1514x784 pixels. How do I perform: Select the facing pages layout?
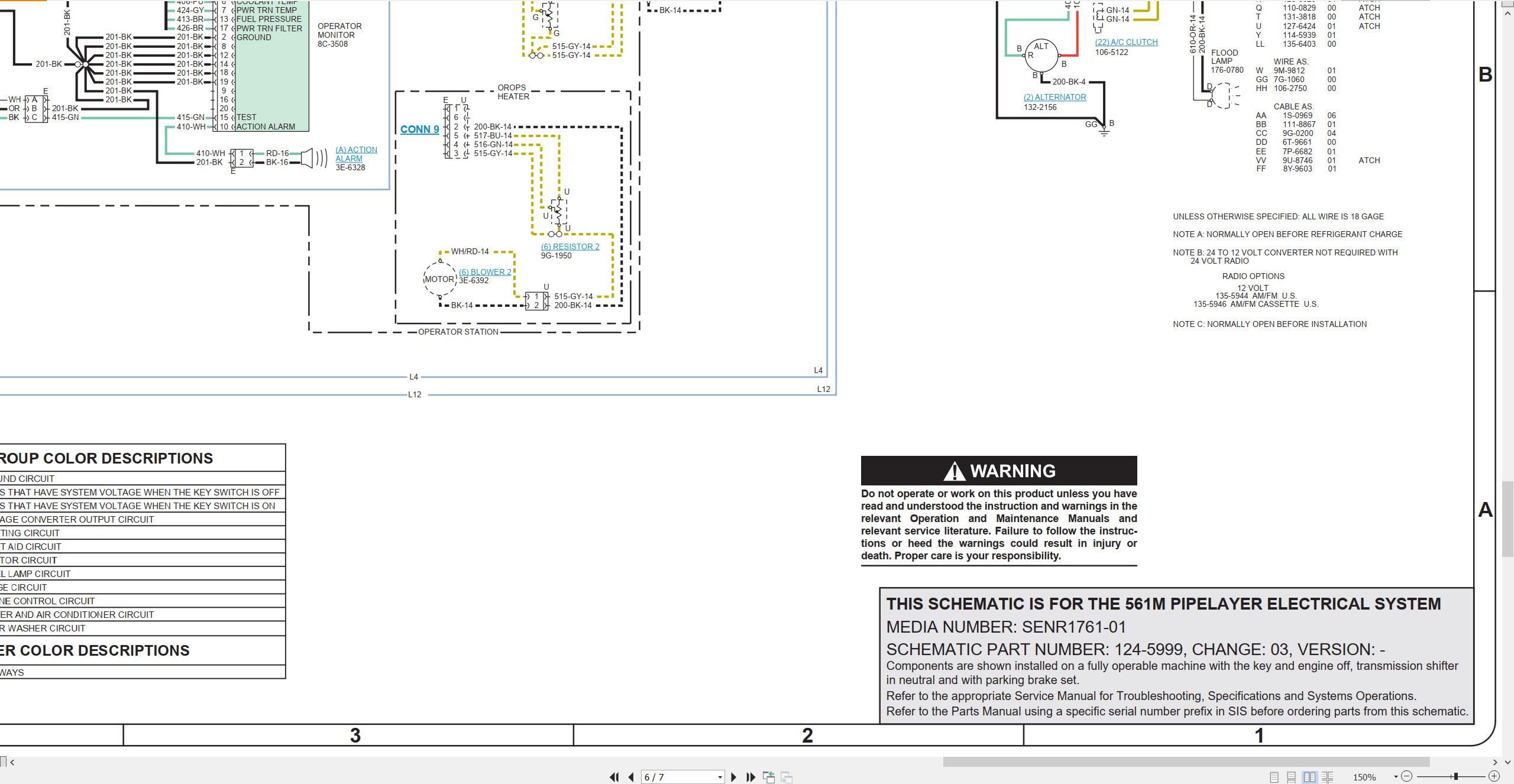coord(1310,777)
